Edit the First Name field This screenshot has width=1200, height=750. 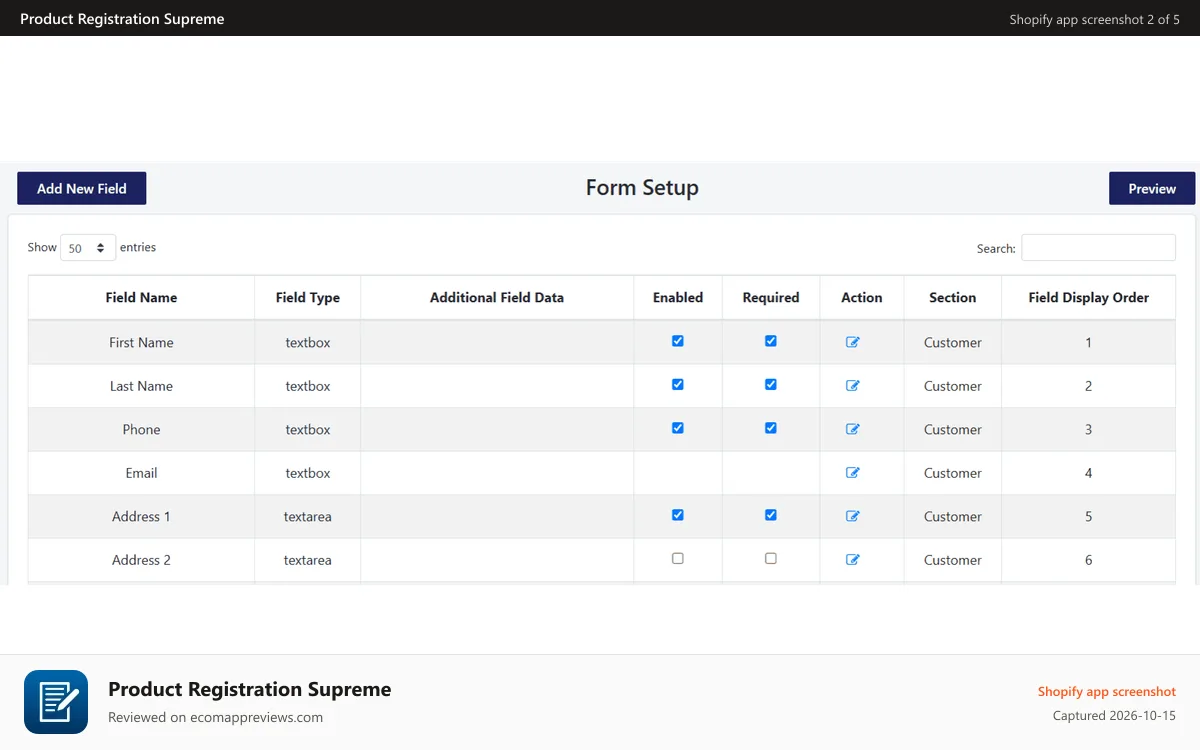(853, 342)
